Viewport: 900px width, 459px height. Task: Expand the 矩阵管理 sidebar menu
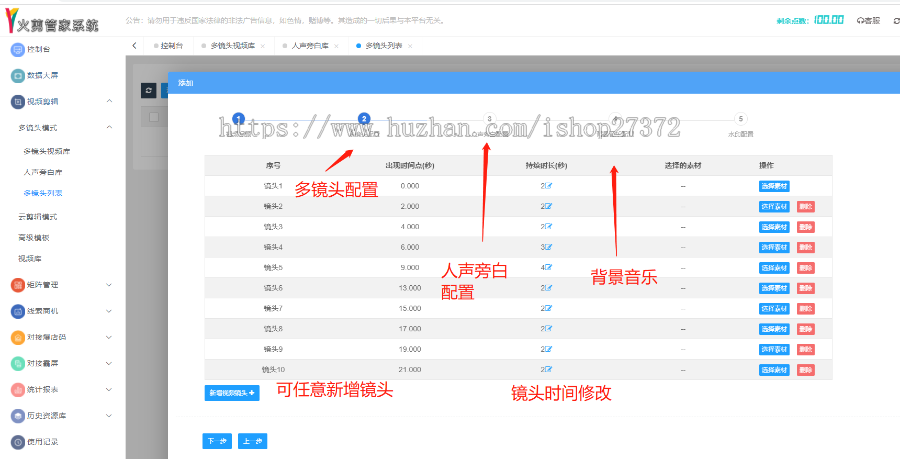pyautogui.click(x=108, y=285)
